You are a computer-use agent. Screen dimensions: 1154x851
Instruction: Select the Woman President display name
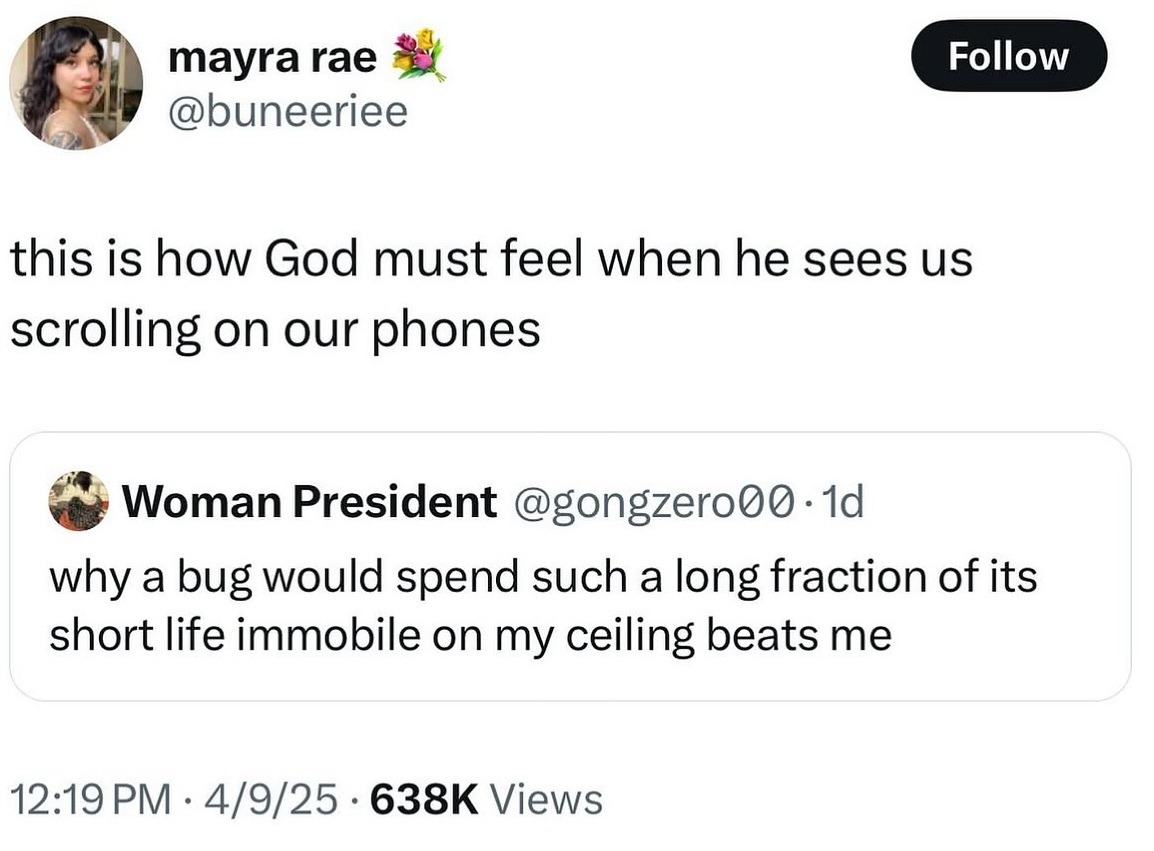coord(309,501)
